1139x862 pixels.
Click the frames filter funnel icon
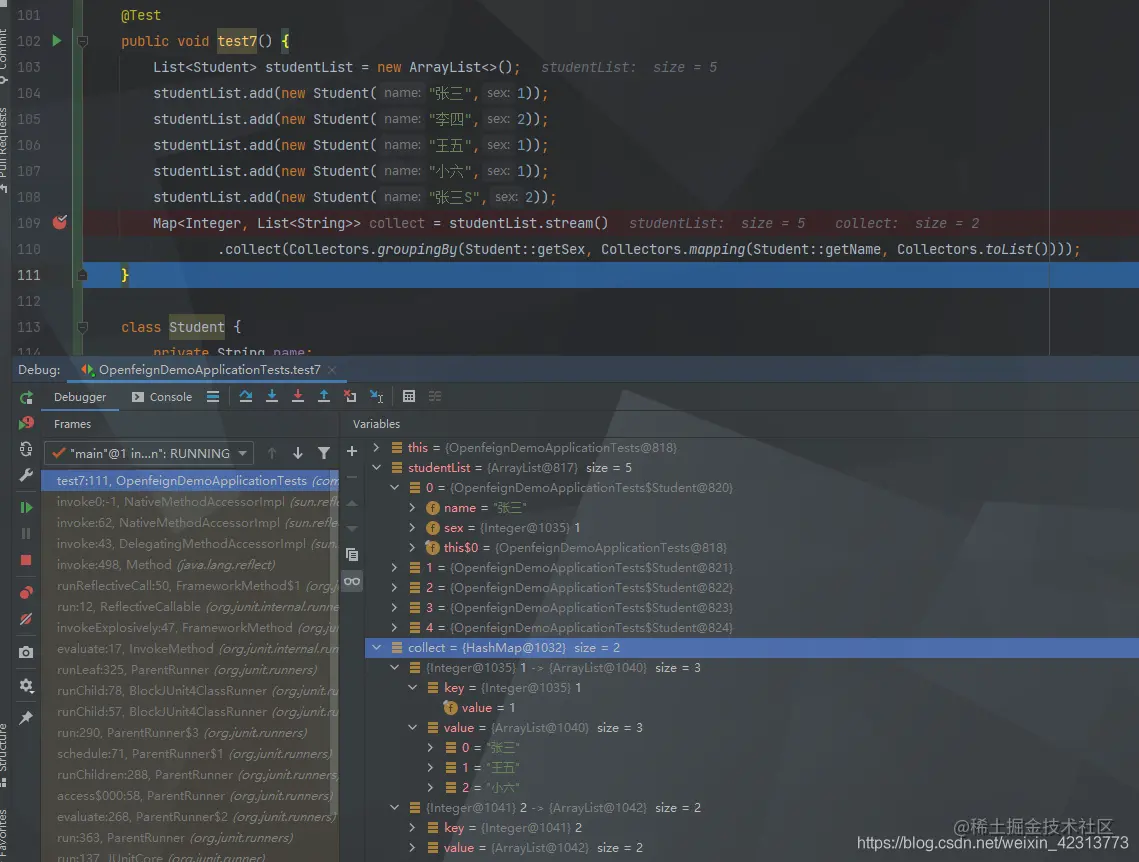(324, 453)
